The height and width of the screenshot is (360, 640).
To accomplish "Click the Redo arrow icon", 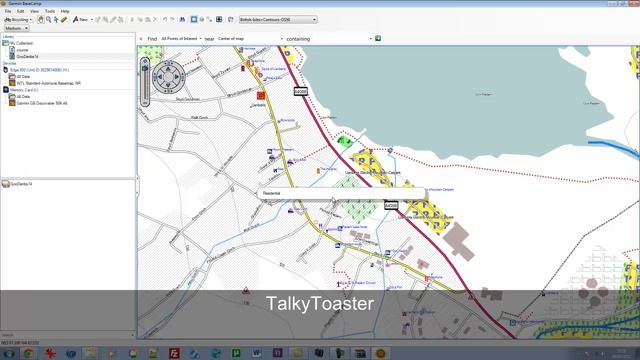I will (173, 20).
